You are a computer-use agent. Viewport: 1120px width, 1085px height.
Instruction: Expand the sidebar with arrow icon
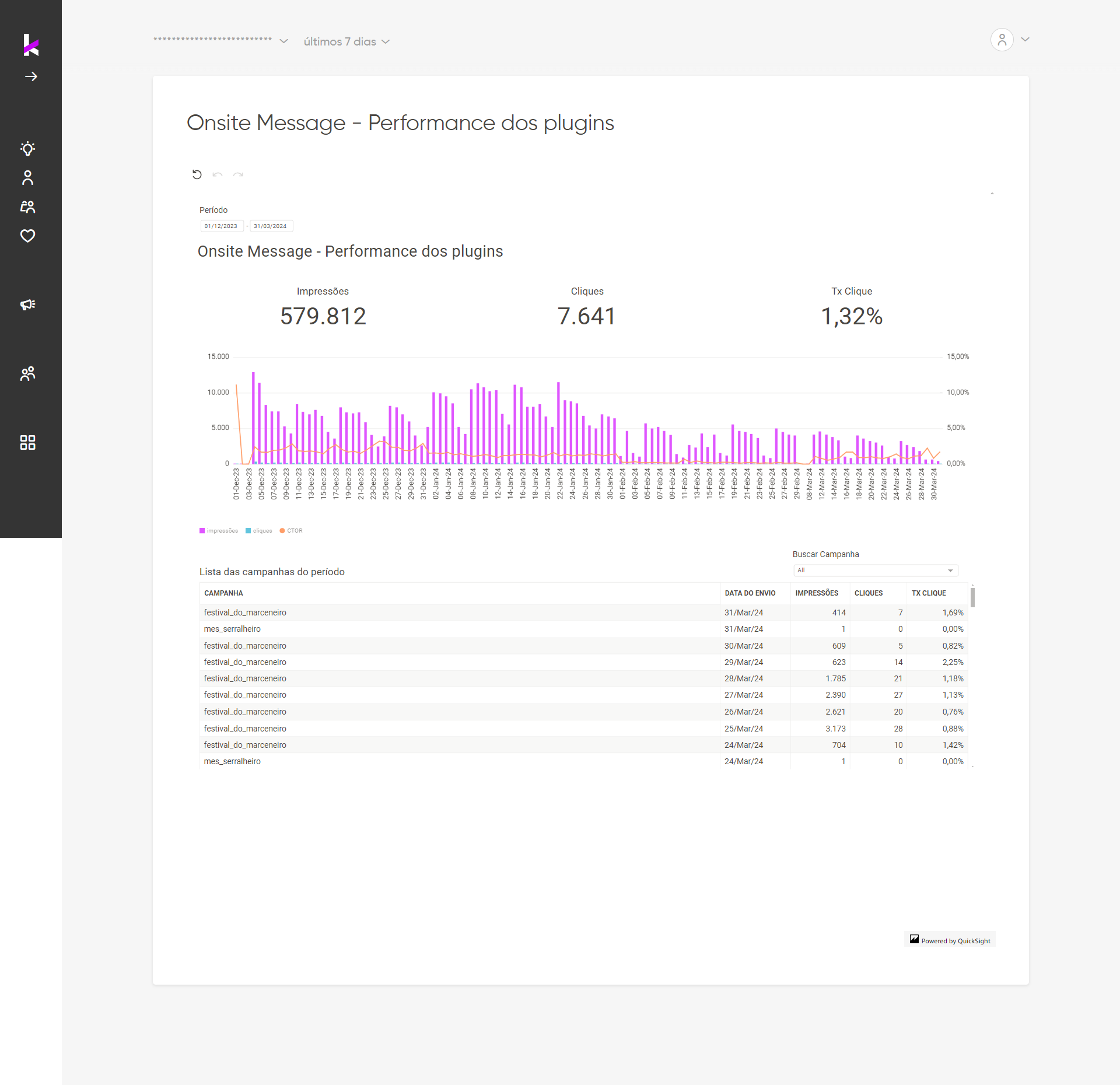[31, 76]
